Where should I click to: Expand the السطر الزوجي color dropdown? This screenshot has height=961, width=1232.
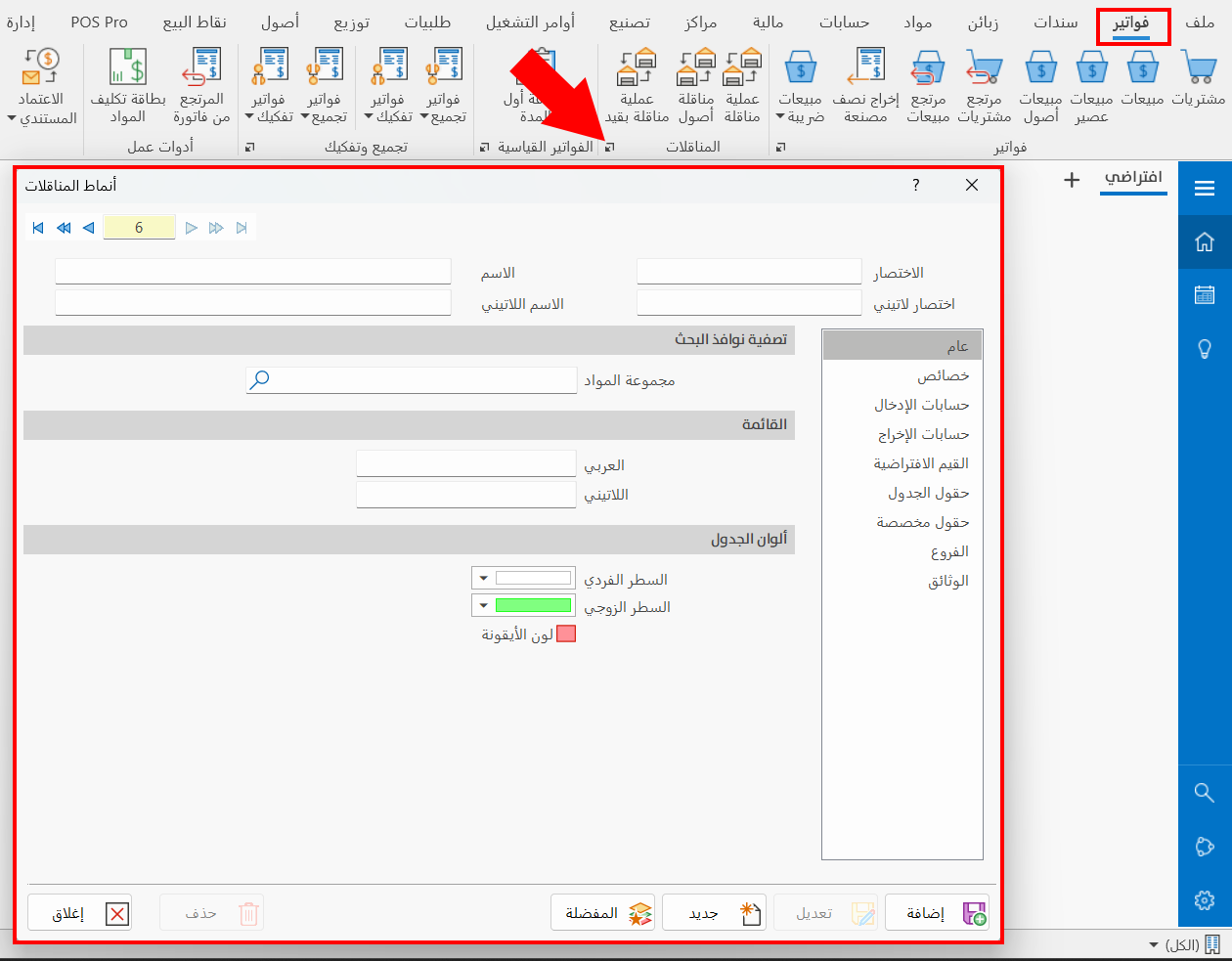point(483,606)
